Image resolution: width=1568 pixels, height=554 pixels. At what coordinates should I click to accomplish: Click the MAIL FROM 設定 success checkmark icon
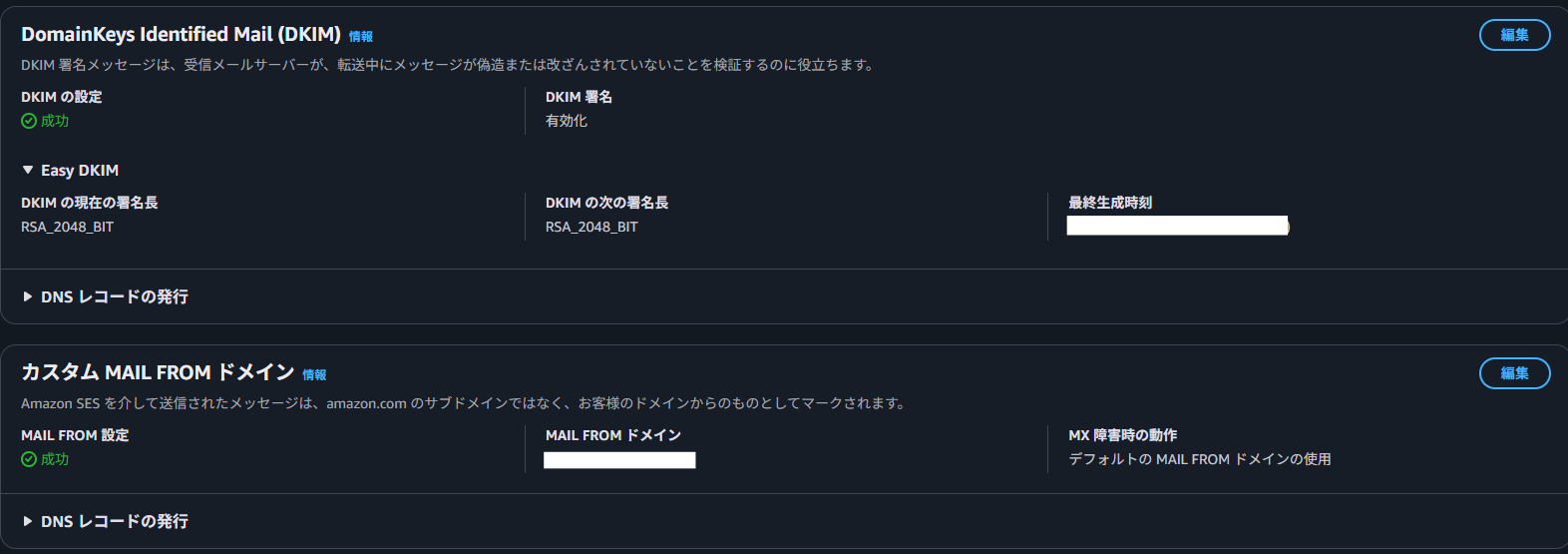tap(29, 459)
